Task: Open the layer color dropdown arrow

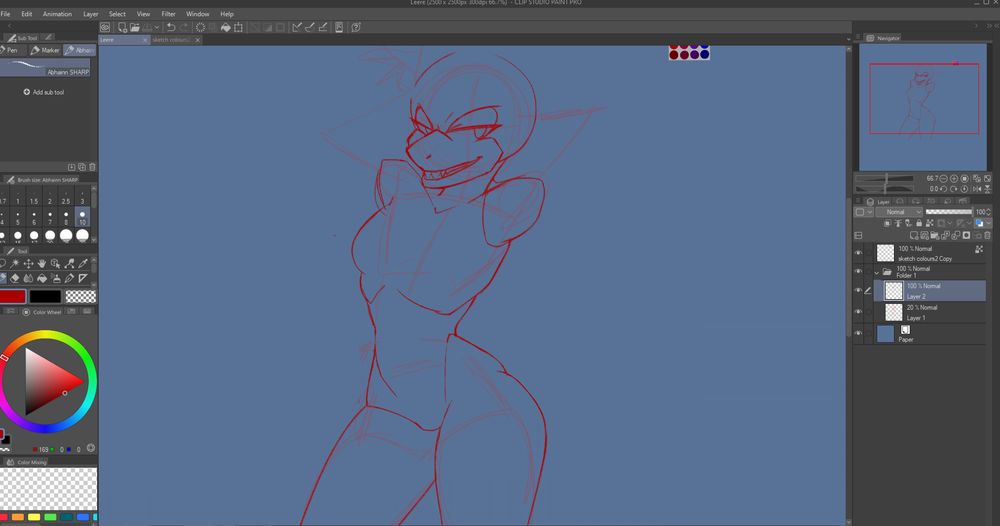Action: coord(868,212)
